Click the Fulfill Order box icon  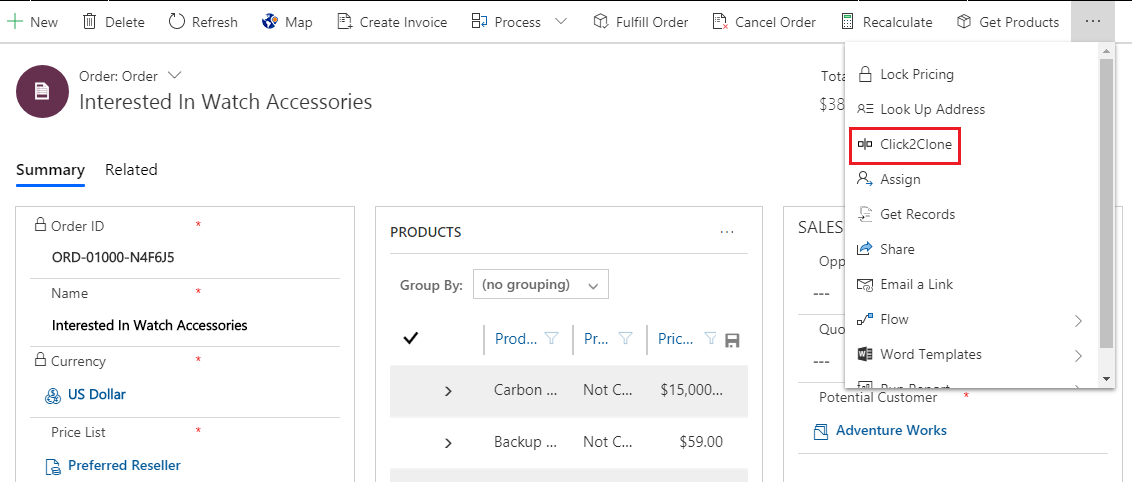[601, 22]
